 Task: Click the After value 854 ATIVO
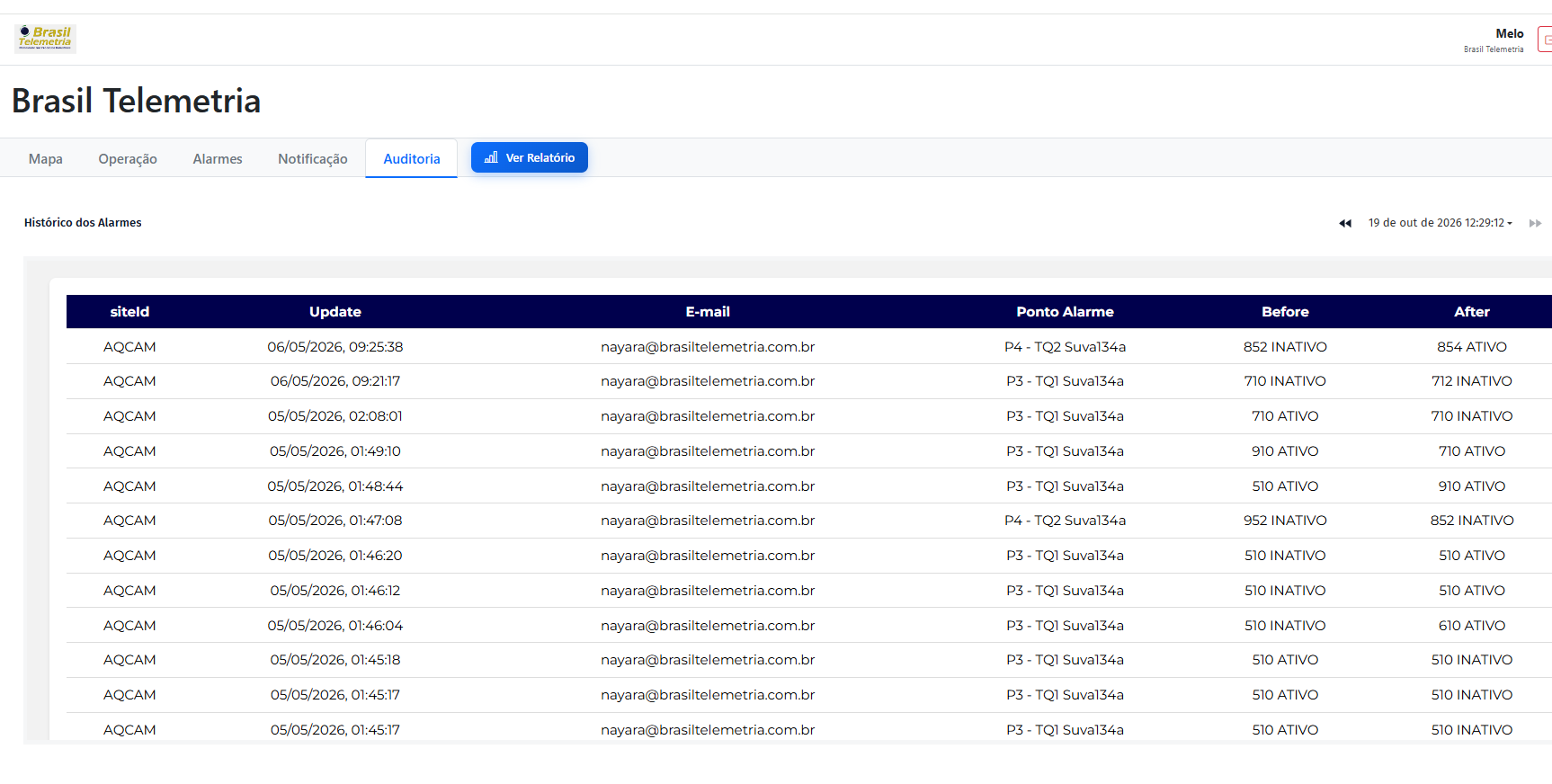click(1472, 347)
